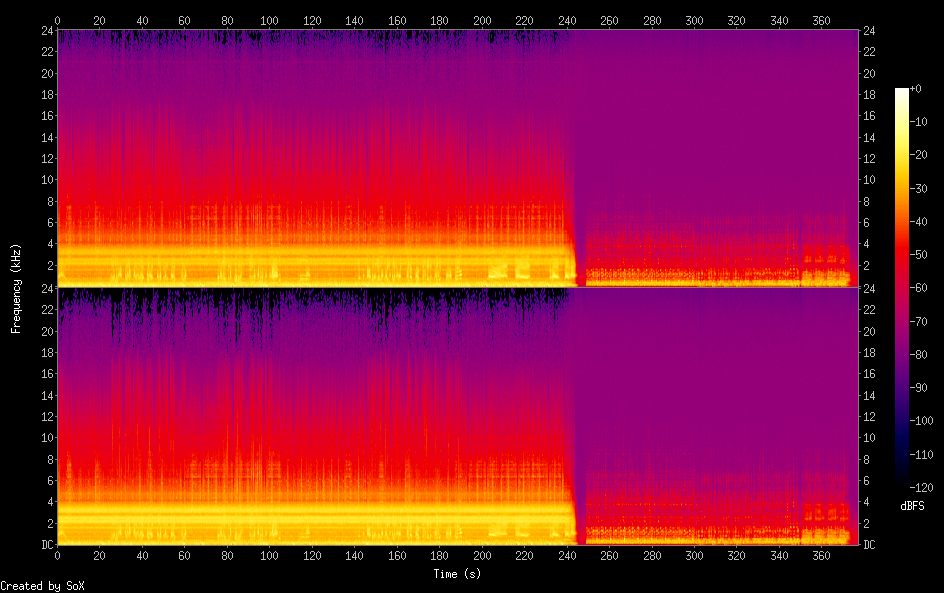Click '240' on the bottom time axis
This screenshot has width=944, height=593.
(567, 556)
